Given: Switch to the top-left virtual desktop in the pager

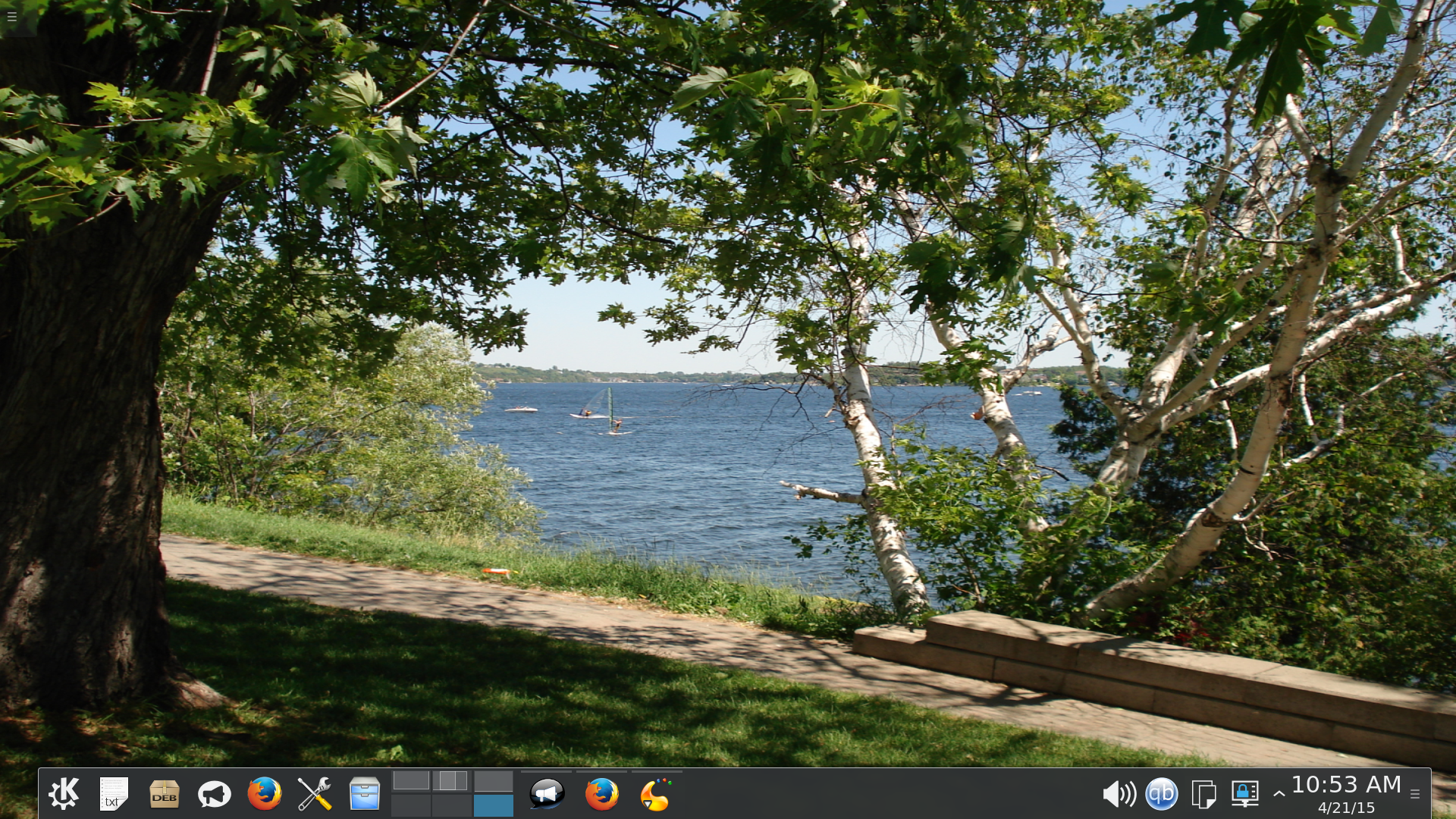Looking at the screenshot, I should click(x=411, y=781).
